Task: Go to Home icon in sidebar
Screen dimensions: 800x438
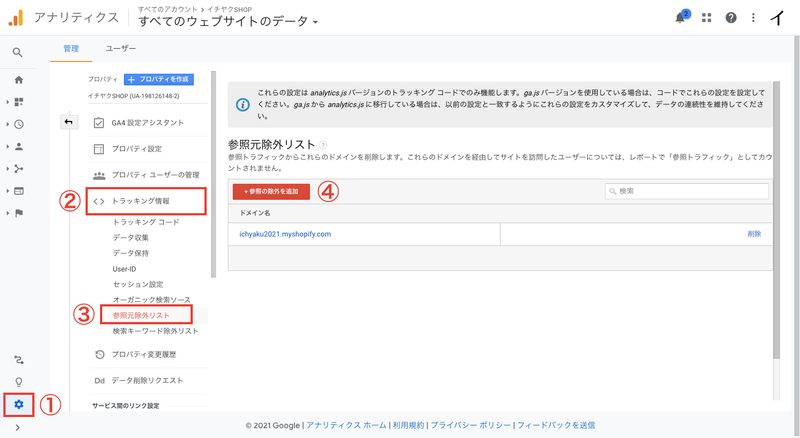Action: click(19, 80)
